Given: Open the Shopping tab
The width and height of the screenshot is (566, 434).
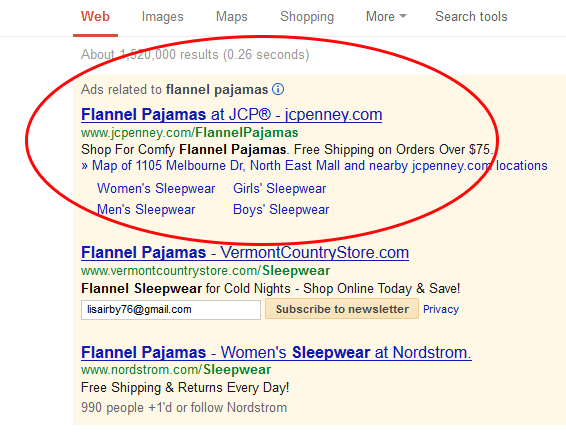Looking at the screenshot, I should pos(307,17).
